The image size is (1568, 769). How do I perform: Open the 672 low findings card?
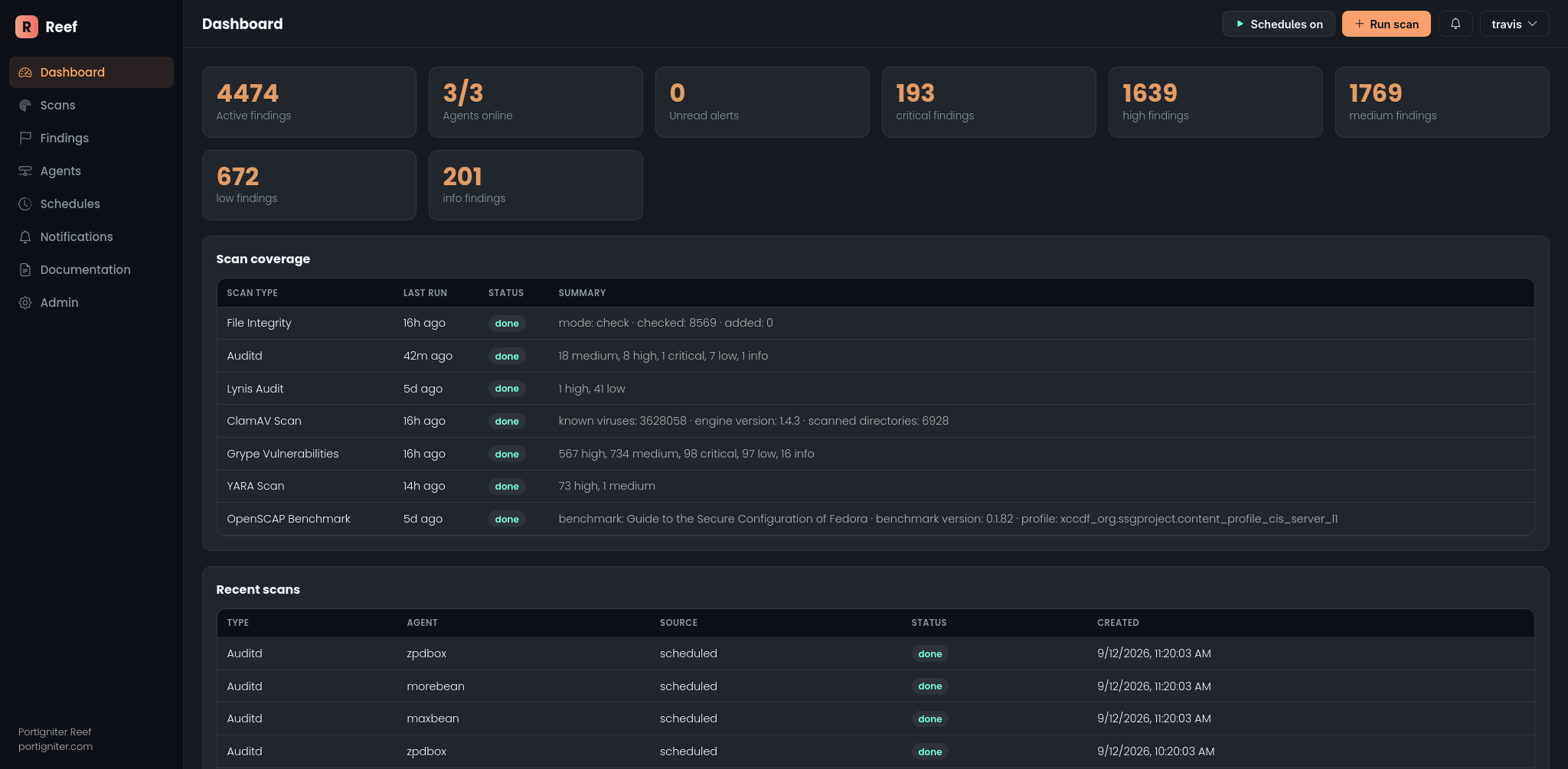pos(309,185)
